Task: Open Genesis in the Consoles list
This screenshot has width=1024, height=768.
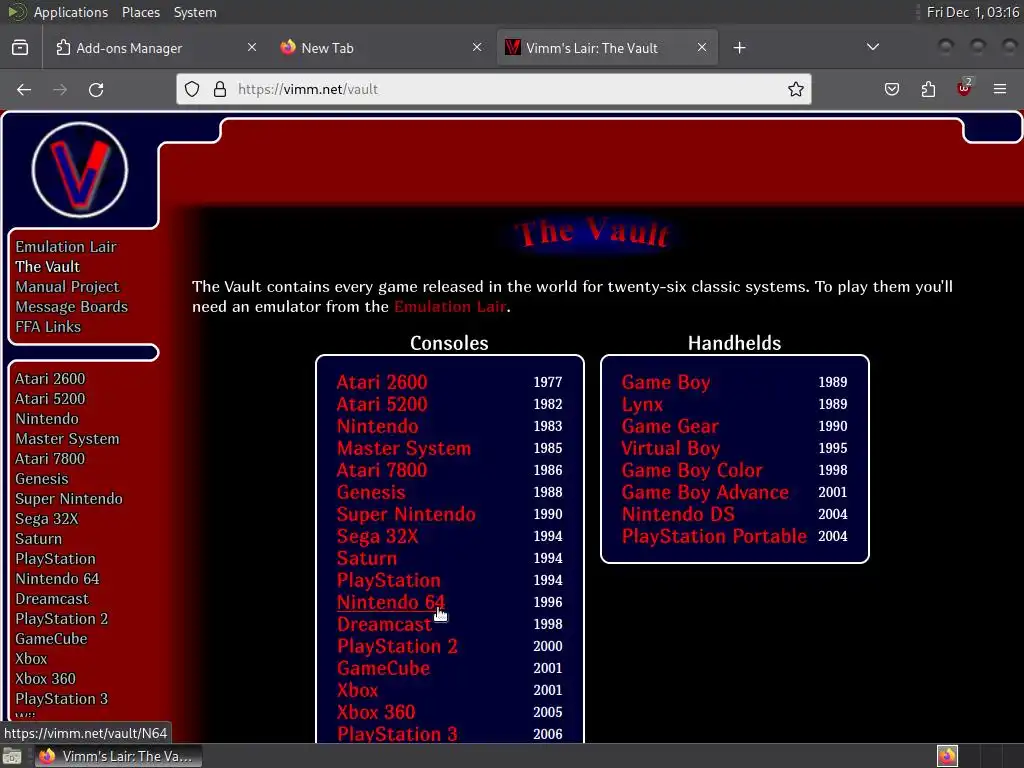Action: click(x=371, y=492)
